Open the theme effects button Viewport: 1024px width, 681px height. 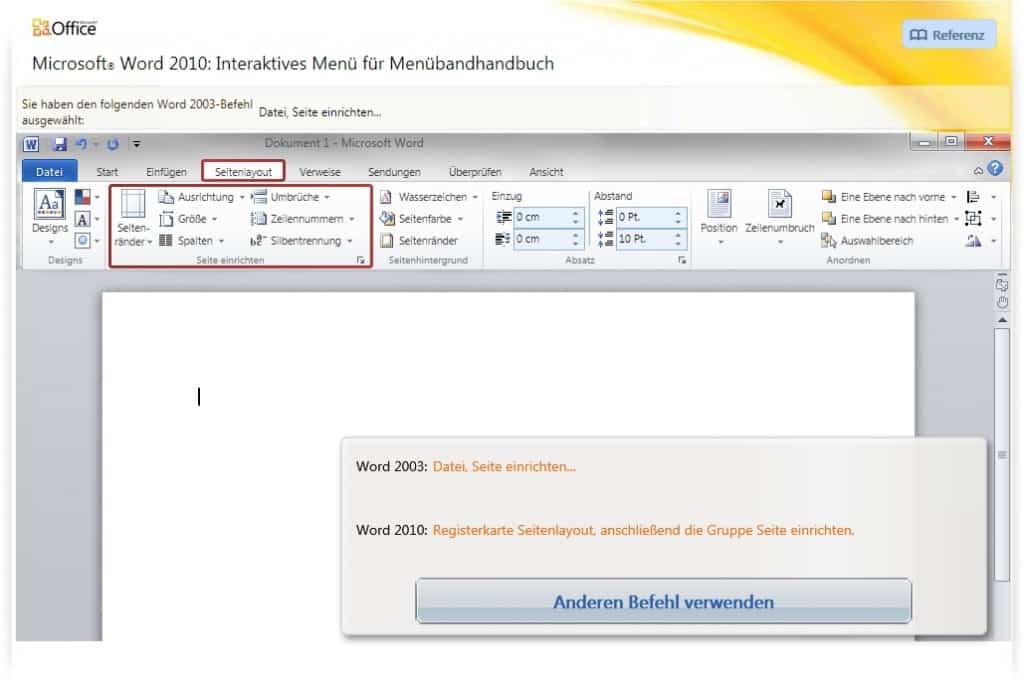(x=88, y=241)
